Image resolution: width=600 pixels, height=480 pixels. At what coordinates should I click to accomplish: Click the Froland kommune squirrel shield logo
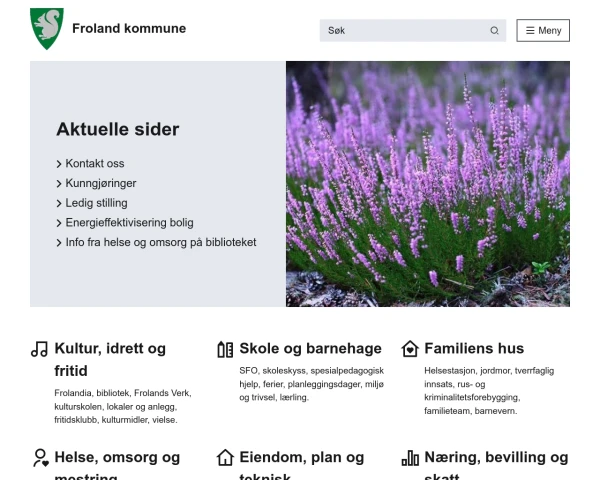coord(46,28)
